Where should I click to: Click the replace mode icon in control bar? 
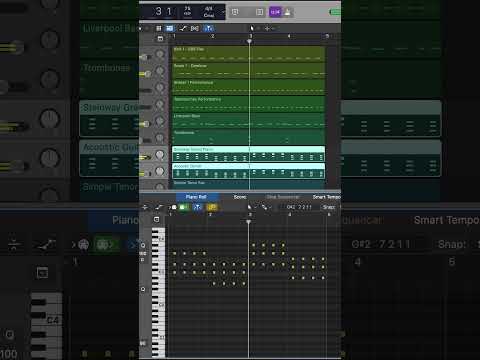coord(235,12)
